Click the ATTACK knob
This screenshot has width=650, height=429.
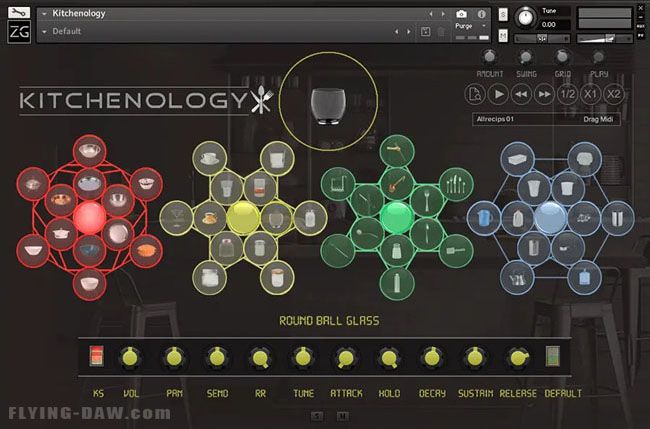click(346, 358)
